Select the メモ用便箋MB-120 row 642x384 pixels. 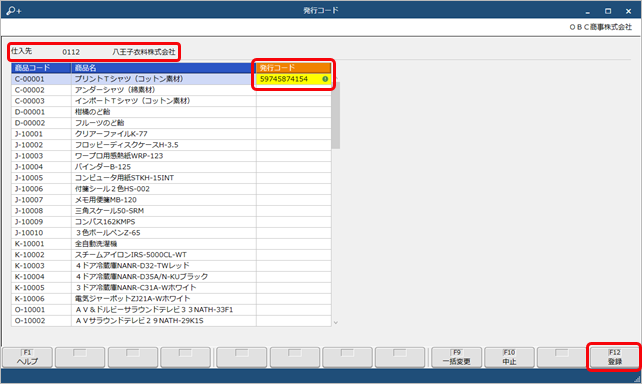pyautogui.click(x=171, y=200)
